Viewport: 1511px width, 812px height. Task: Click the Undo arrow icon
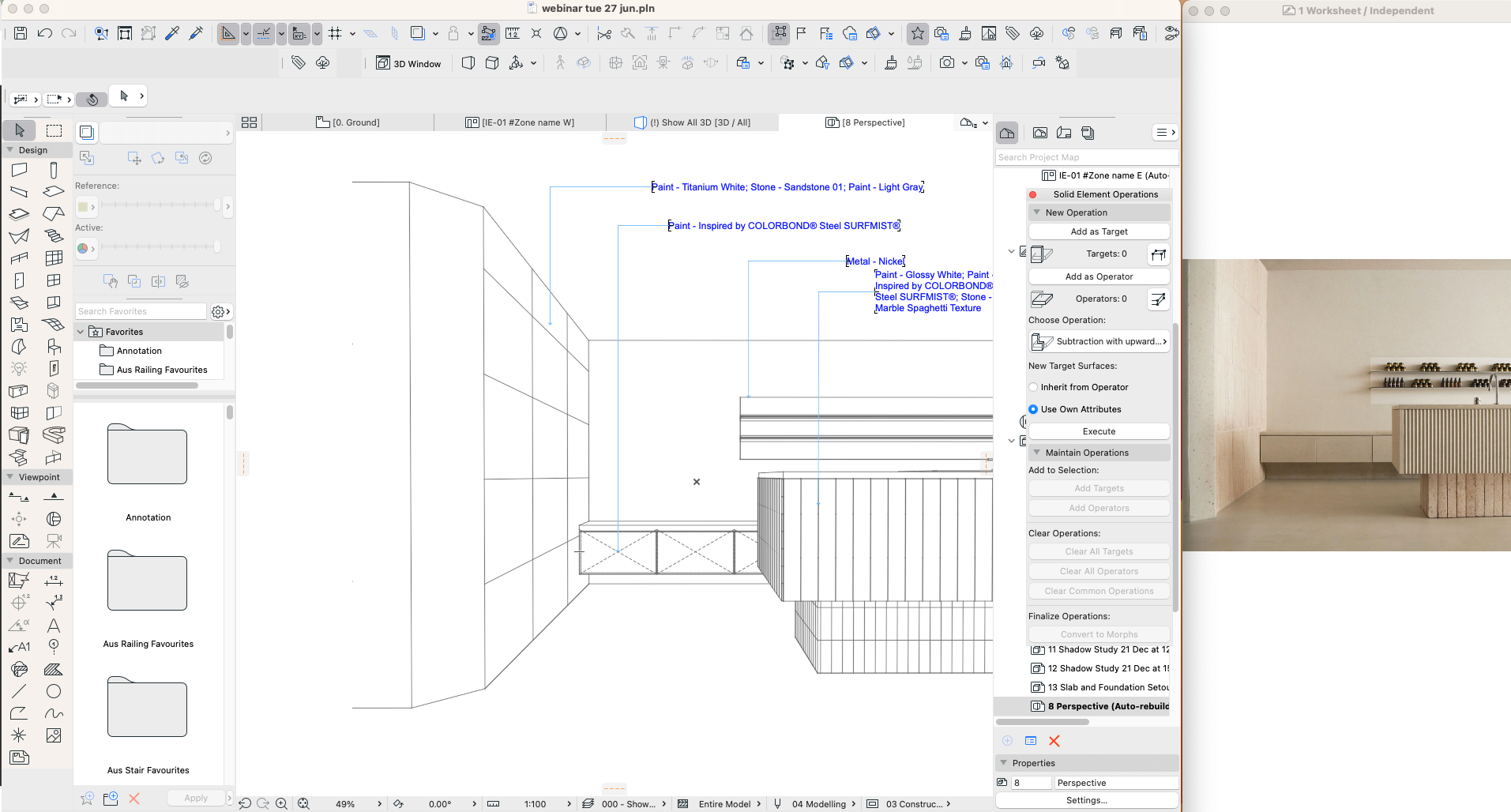pyautogui.click(x=45, y=33)
